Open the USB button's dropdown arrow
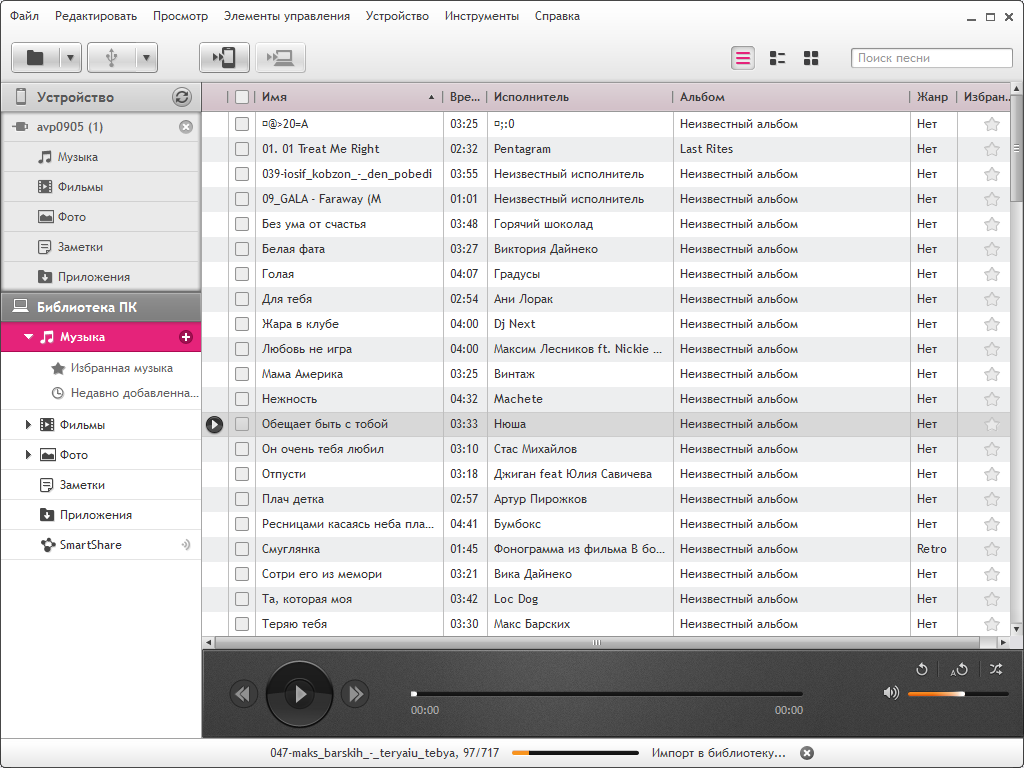The width and height of the screenshot is (1024, 768). pos(146,58)
